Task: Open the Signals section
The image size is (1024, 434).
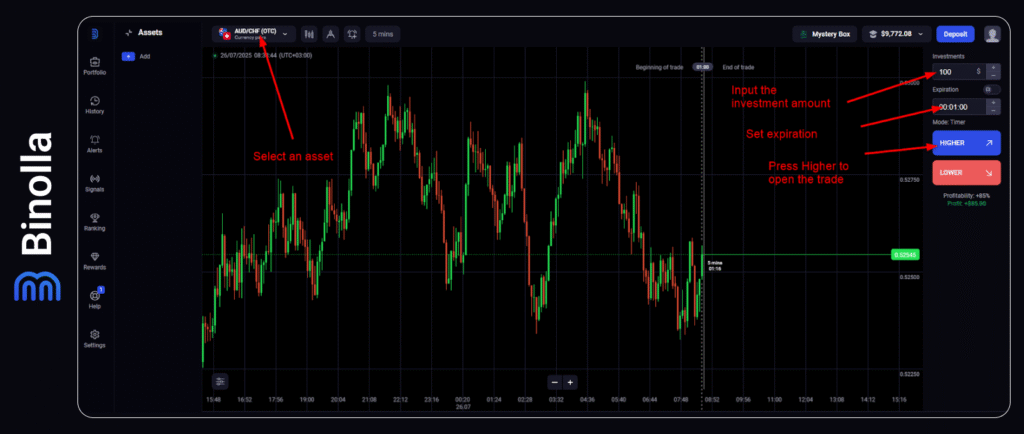Action: 95,182
